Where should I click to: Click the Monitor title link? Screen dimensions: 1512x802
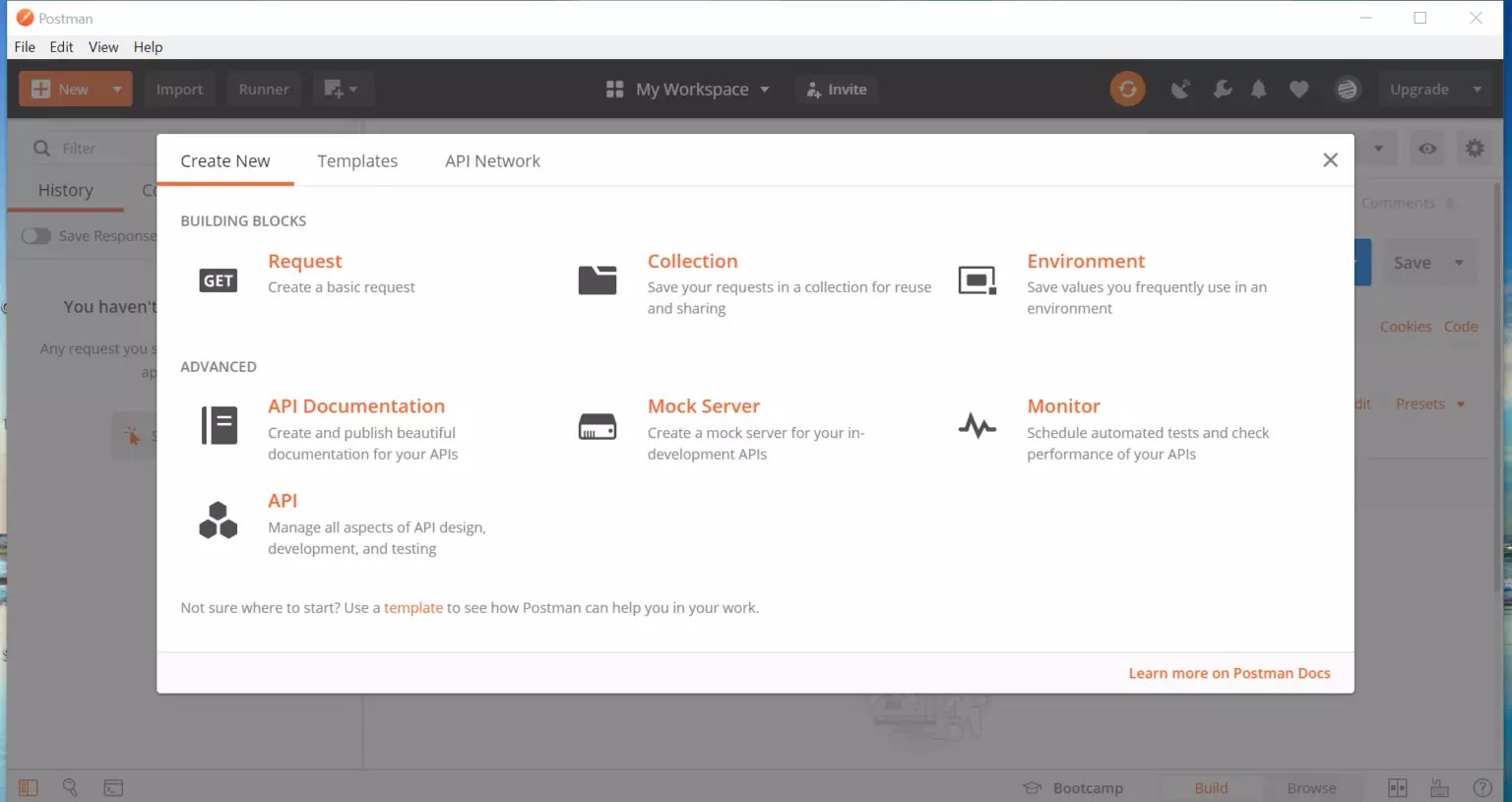point(1063,406)
